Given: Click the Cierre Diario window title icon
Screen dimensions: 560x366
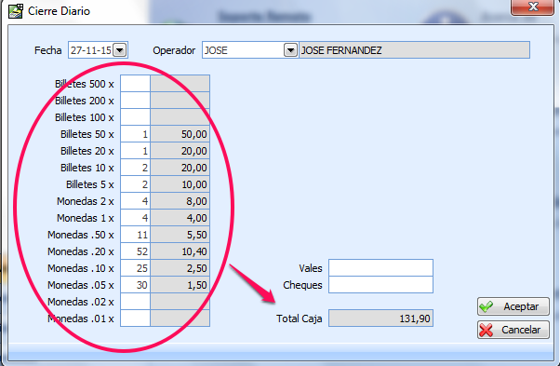Looking at the screenshot, I should coord(16,11).
